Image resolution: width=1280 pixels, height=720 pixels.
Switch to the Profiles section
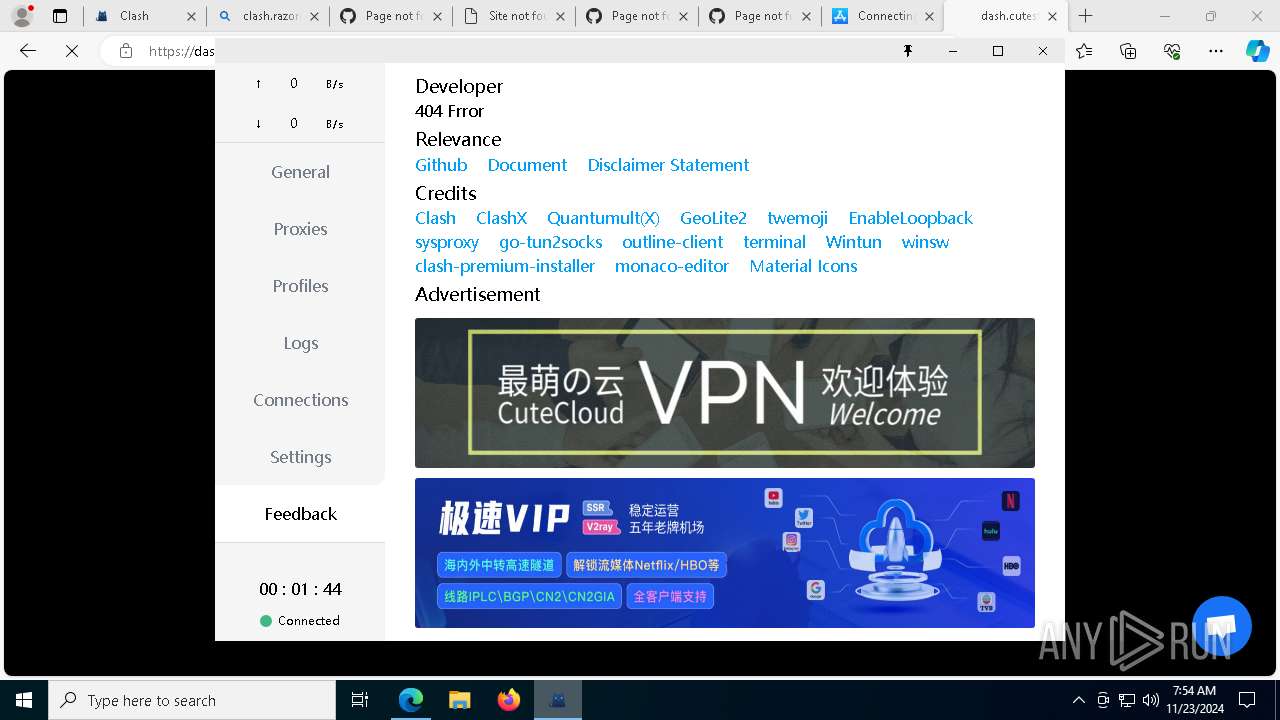[x=300, y=286]
